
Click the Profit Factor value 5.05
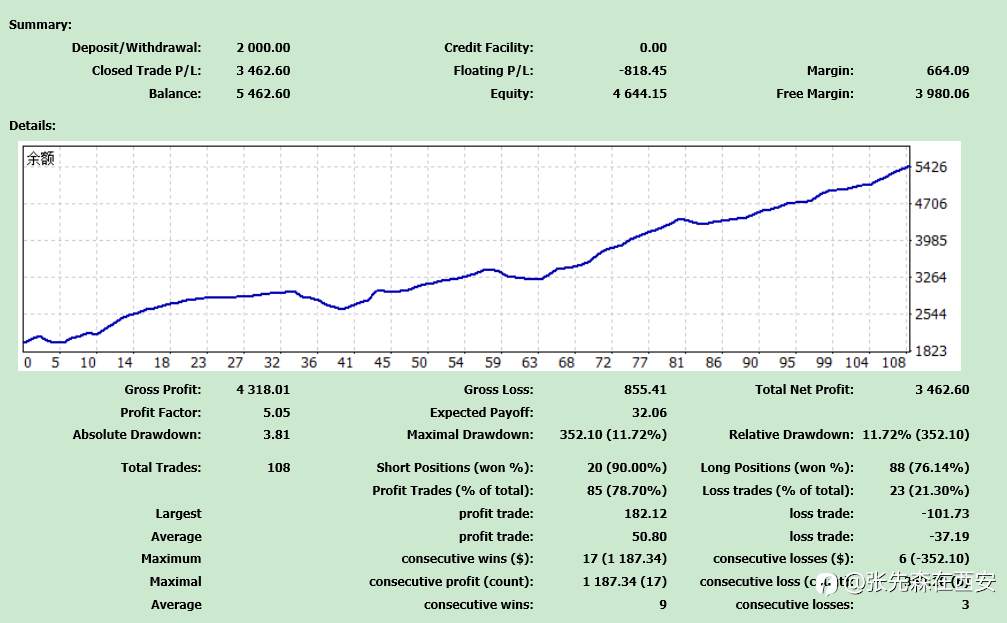[x=276, y=412]
